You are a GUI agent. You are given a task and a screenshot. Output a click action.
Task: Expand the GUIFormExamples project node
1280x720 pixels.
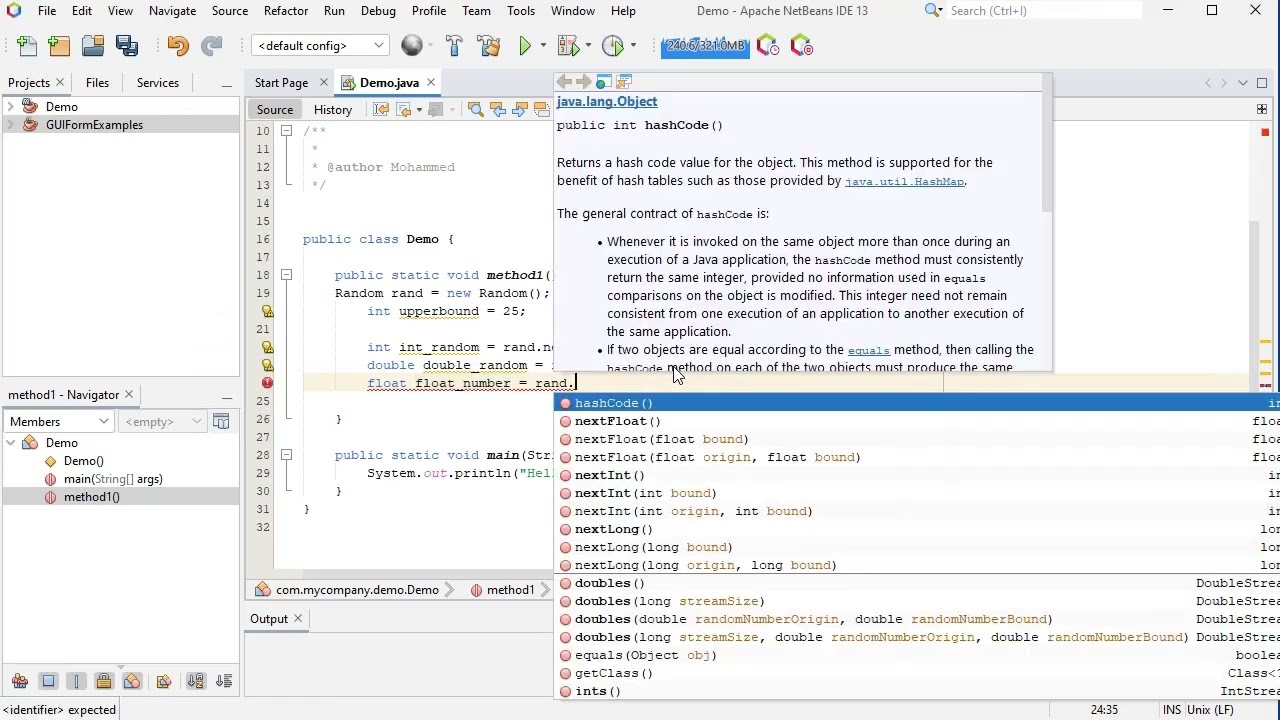[11, 125]
